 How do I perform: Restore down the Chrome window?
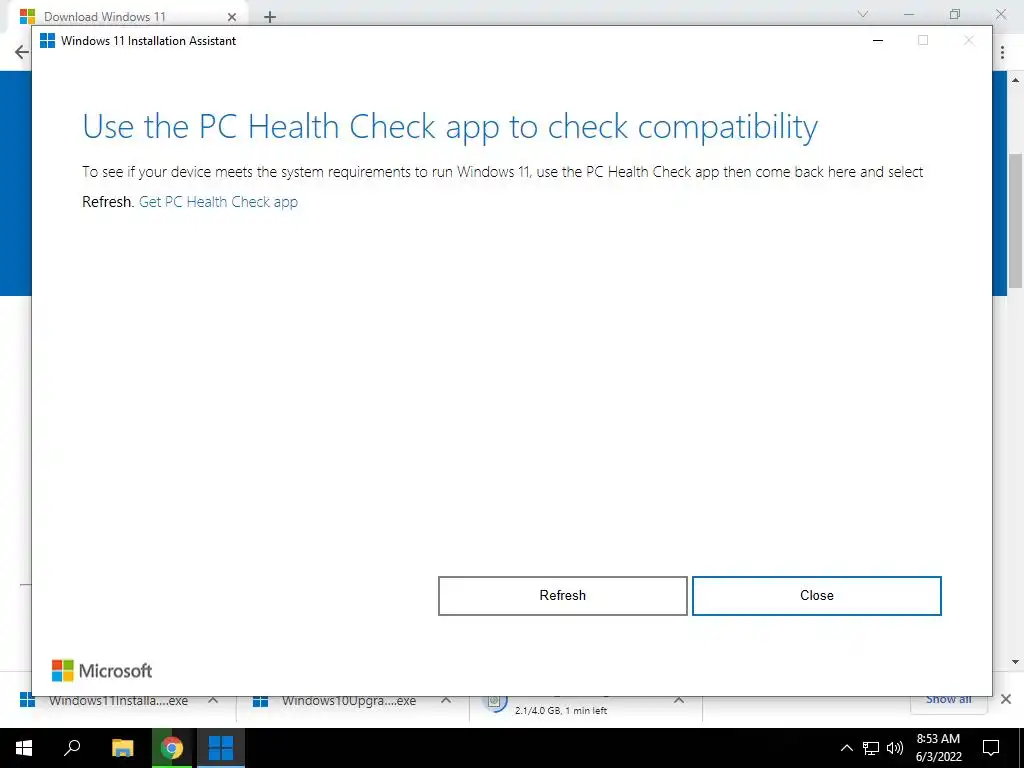(955, 14)
